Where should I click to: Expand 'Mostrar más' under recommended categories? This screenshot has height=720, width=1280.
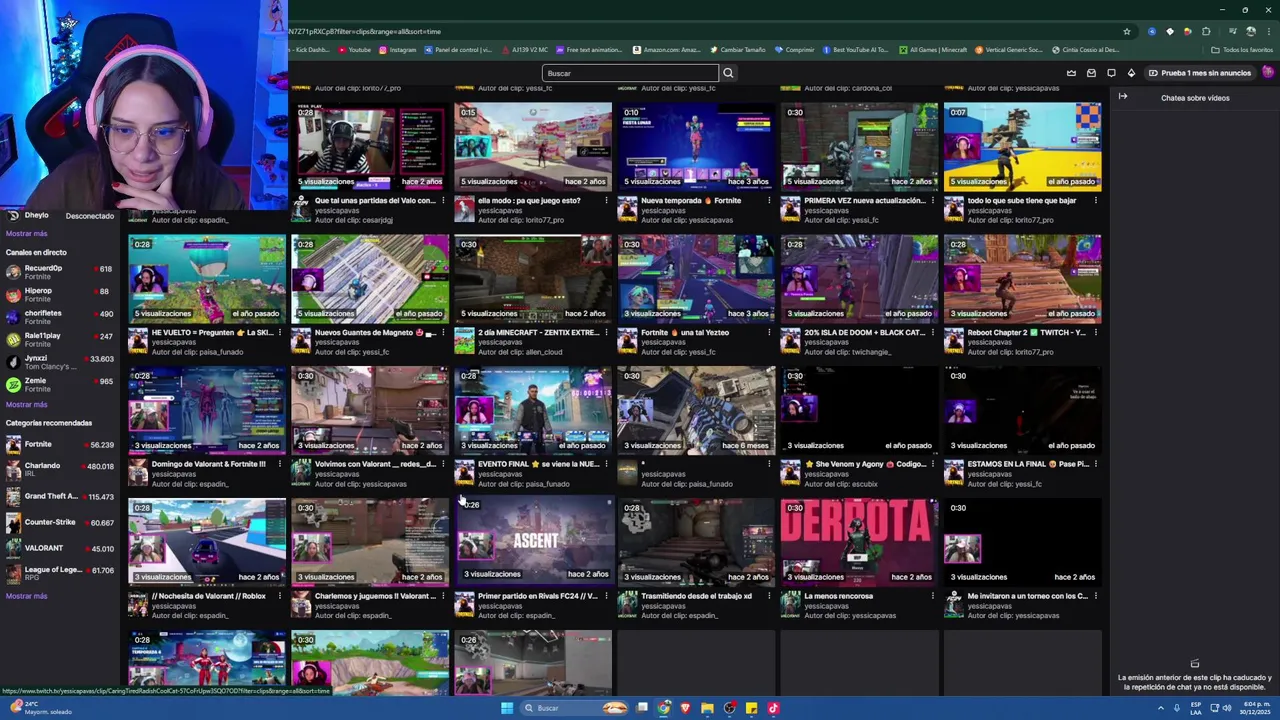point(27,596)
